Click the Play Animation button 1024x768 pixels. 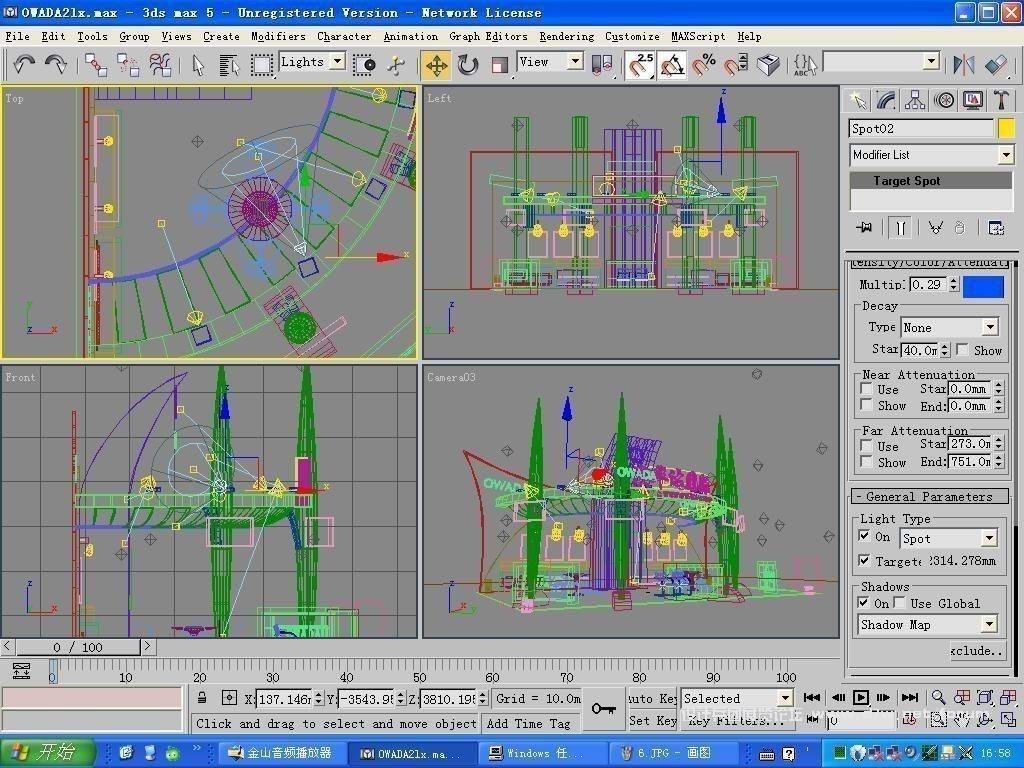point(861,697)
